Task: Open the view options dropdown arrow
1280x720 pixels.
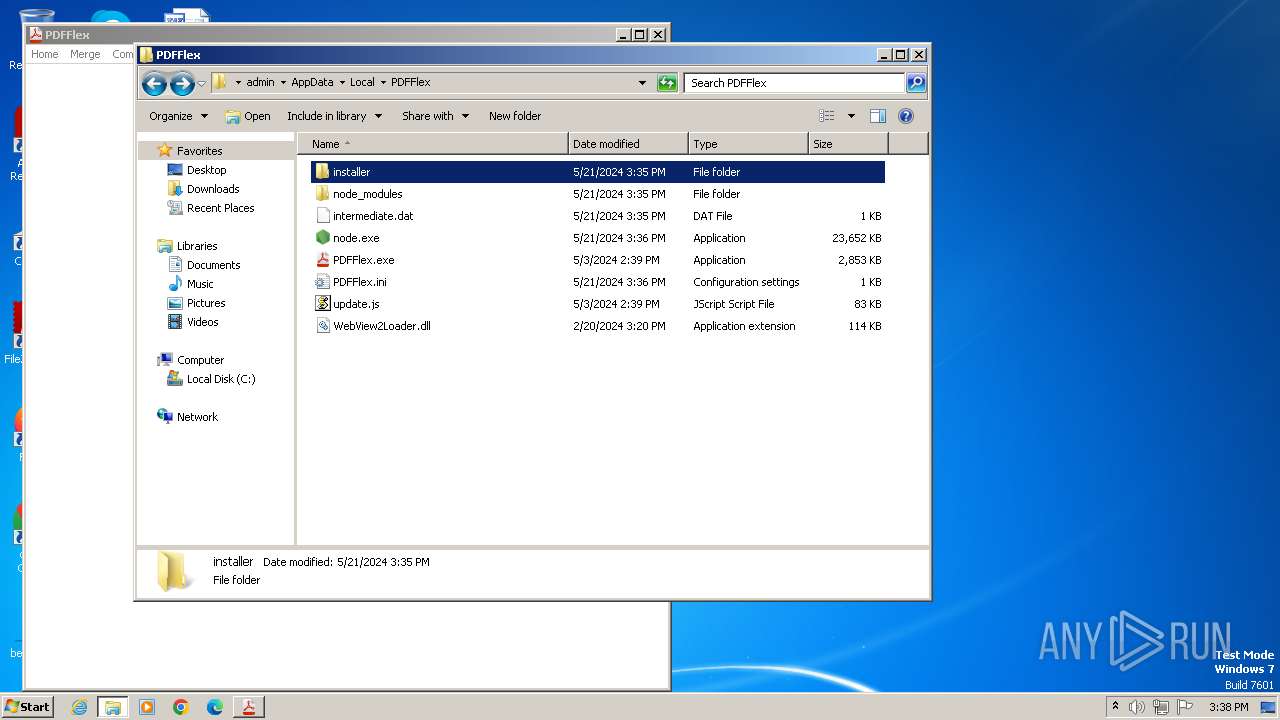Action: 851,116
